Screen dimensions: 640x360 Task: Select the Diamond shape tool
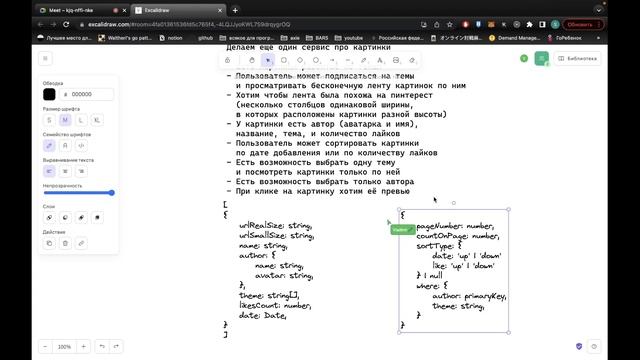click(x=300, y=60)
